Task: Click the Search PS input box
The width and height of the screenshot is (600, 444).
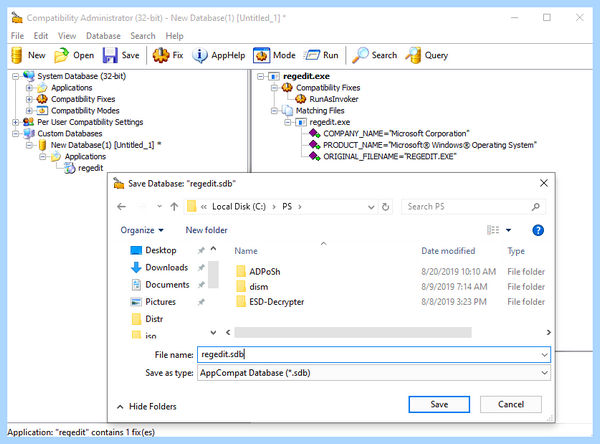Action: (x=473, y=207)
